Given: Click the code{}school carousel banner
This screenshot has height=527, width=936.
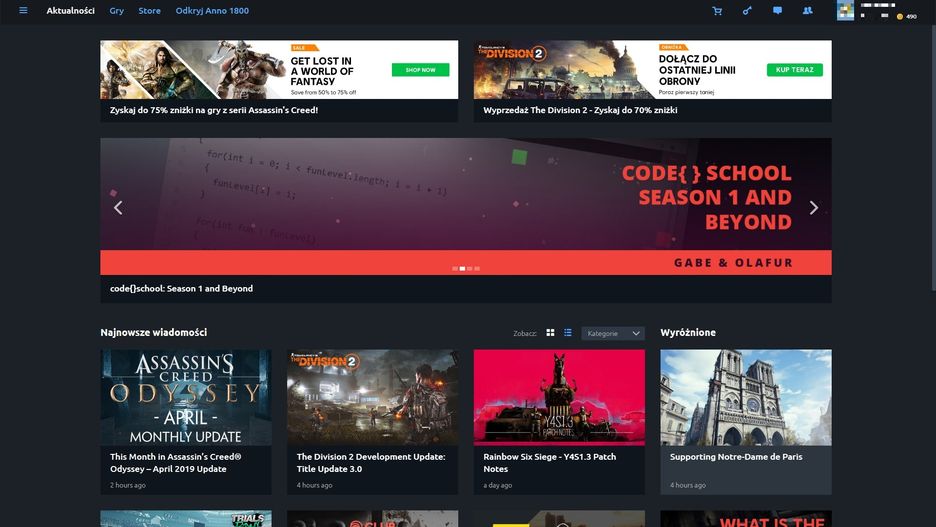Looking at the screenshot, I should (466, 207).
